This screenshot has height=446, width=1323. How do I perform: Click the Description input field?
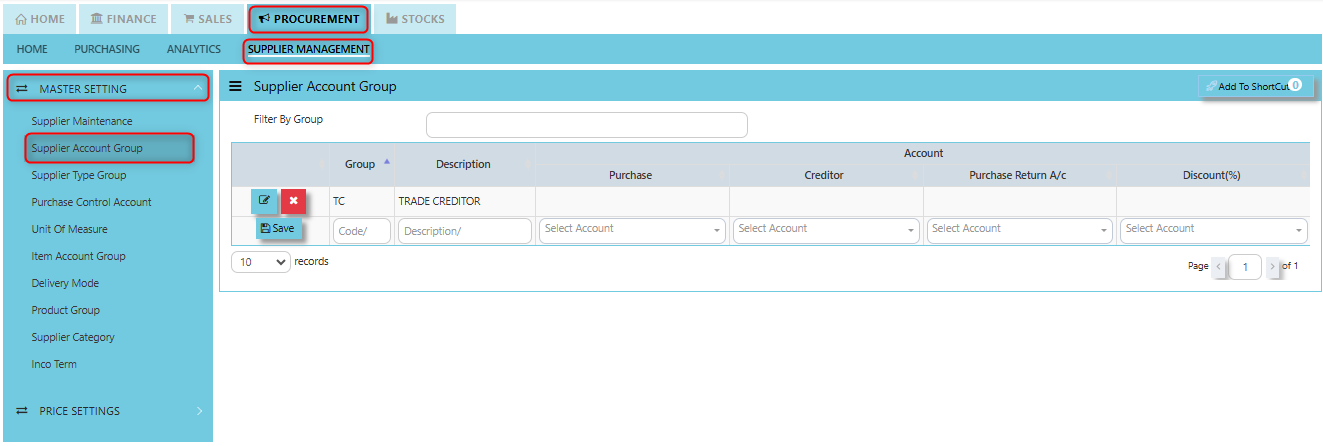click(465, 231)
